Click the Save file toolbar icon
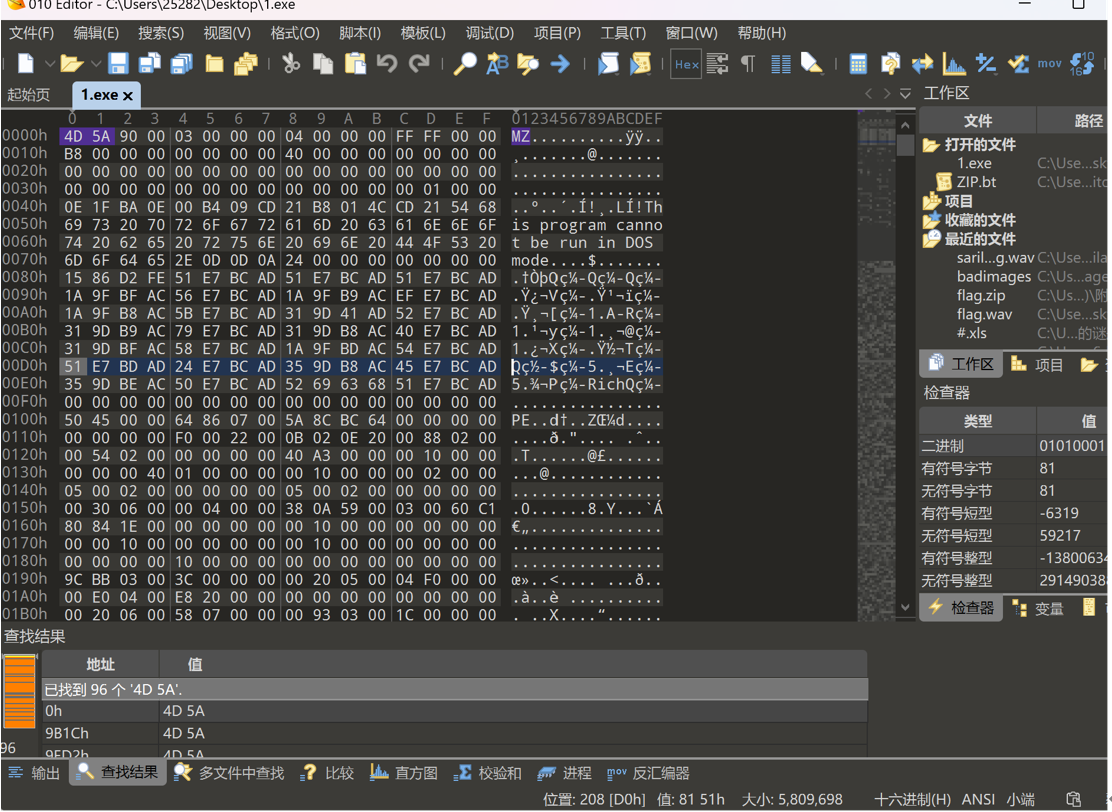This screenshot has width=1112, height=812. coord(118,64)
